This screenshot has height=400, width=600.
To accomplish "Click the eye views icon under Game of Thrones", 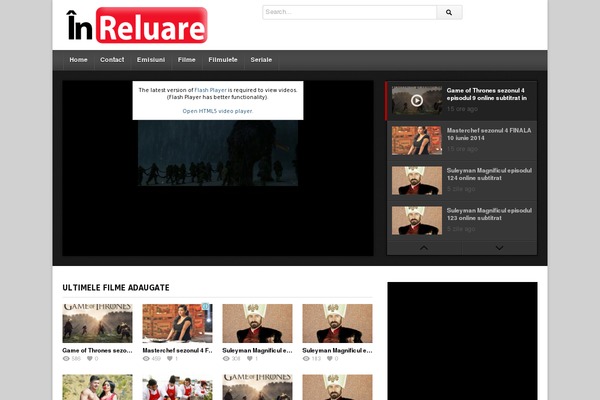I will 66,359.
